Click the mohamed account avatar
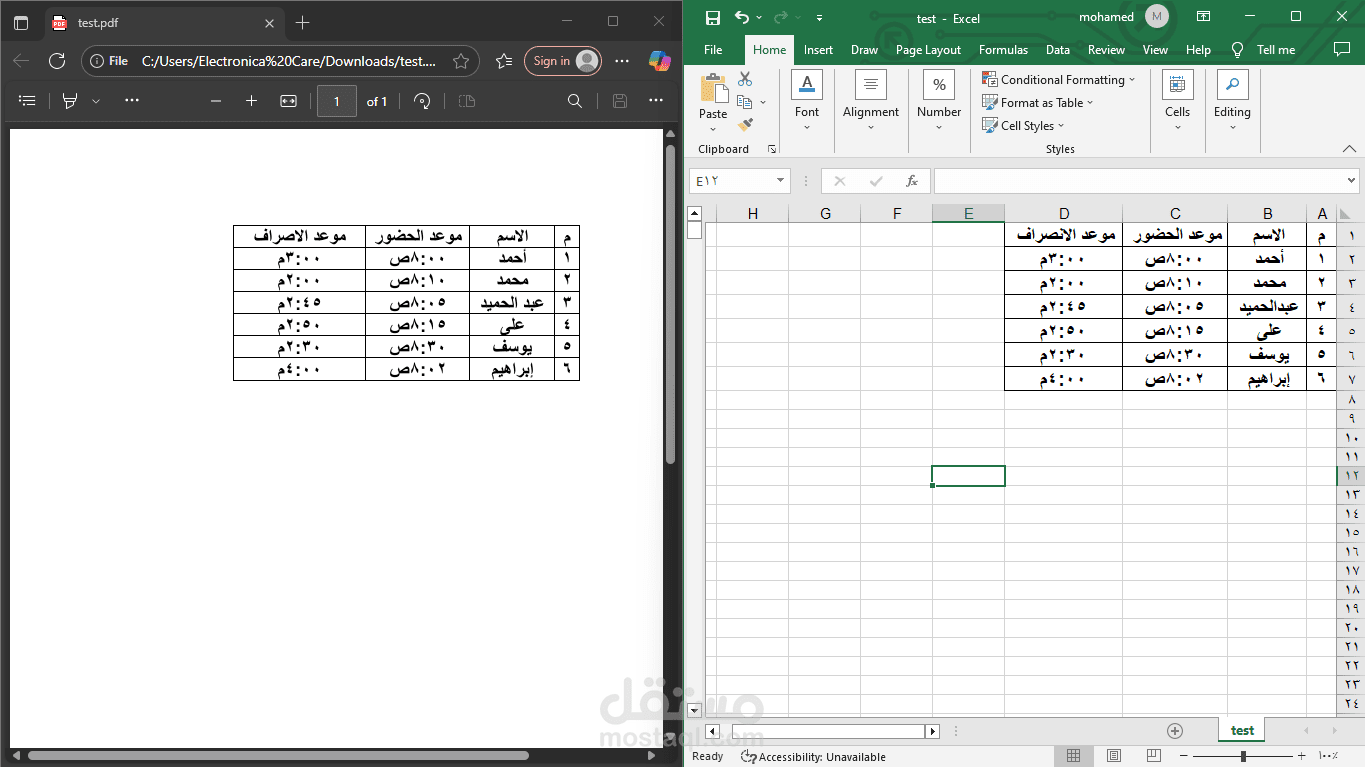Viewport: 1365px width, 767px height. coord(1156,17)
